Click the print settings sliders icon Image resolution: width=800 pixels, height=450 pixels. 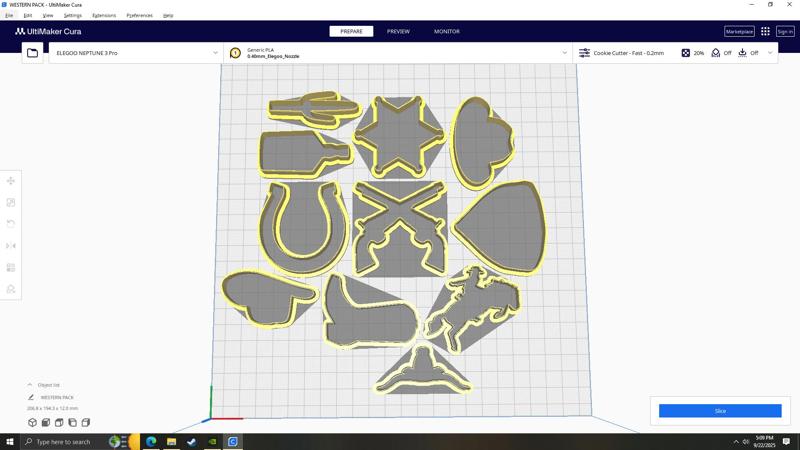pyautogui.click(x=584, y=53)
